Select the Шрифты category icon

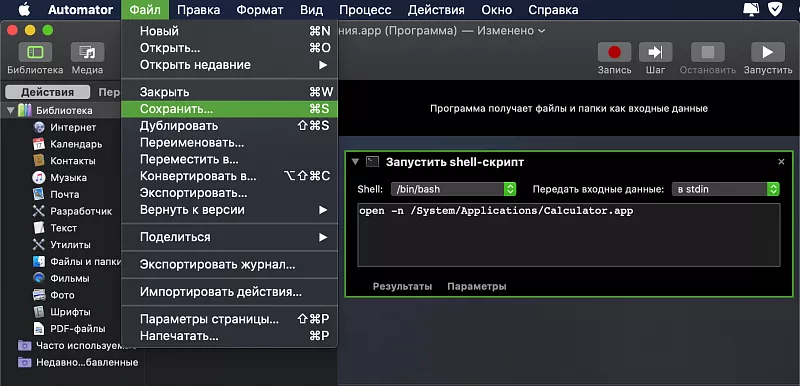click(39, 312)
